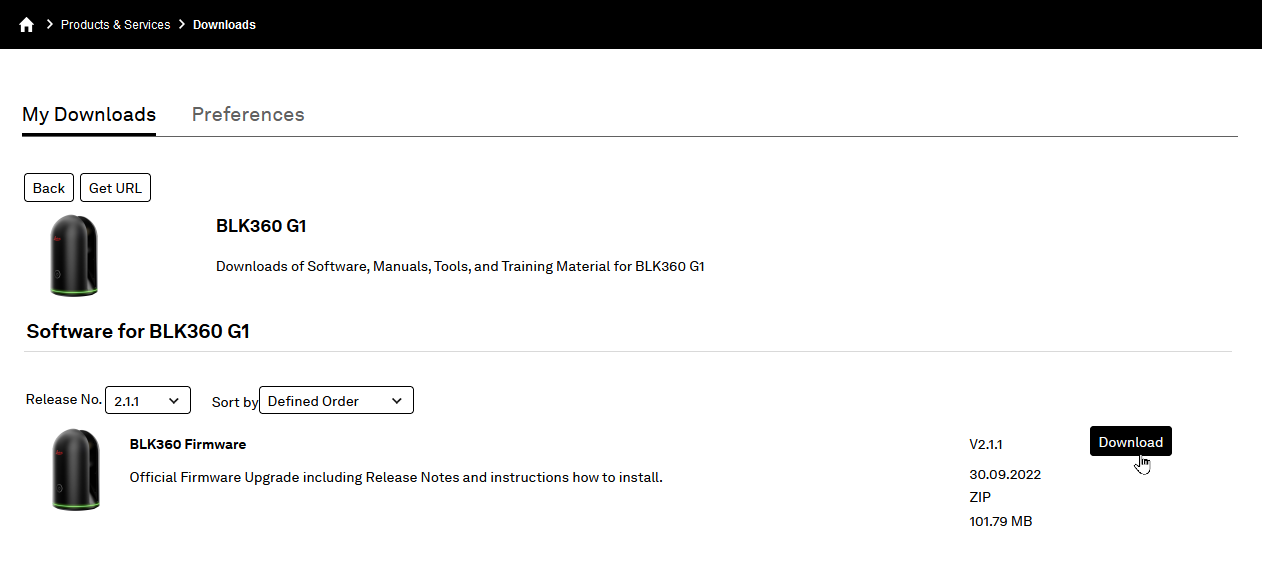Viewport: 1262px width, 576px height.
Task: Open Products & Services breadcrumb link
Action: pyautogui.click(x=115, y=25)
